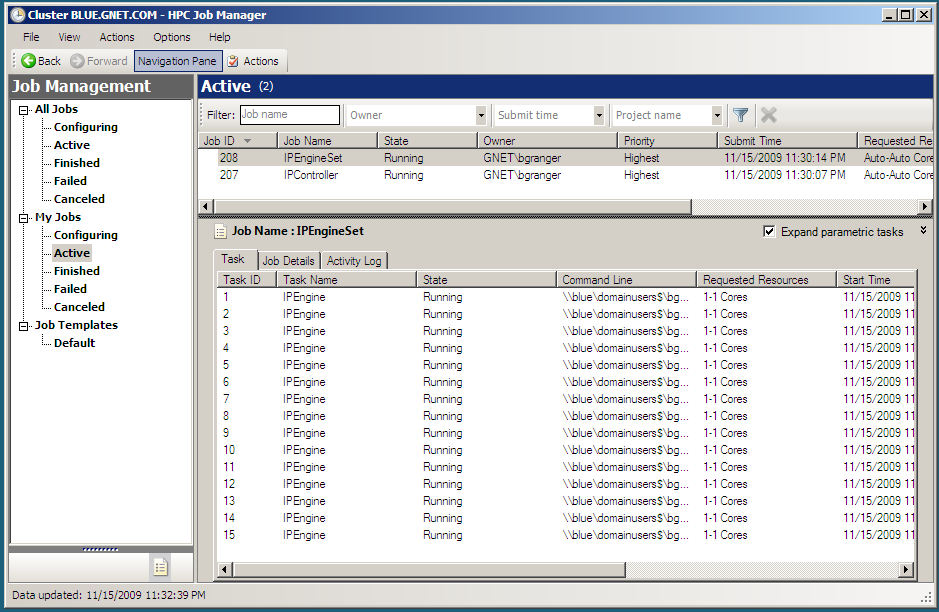This screenshot has width=939, height=612.
Task: Select the IPController job row
Action: coord(310,175)
